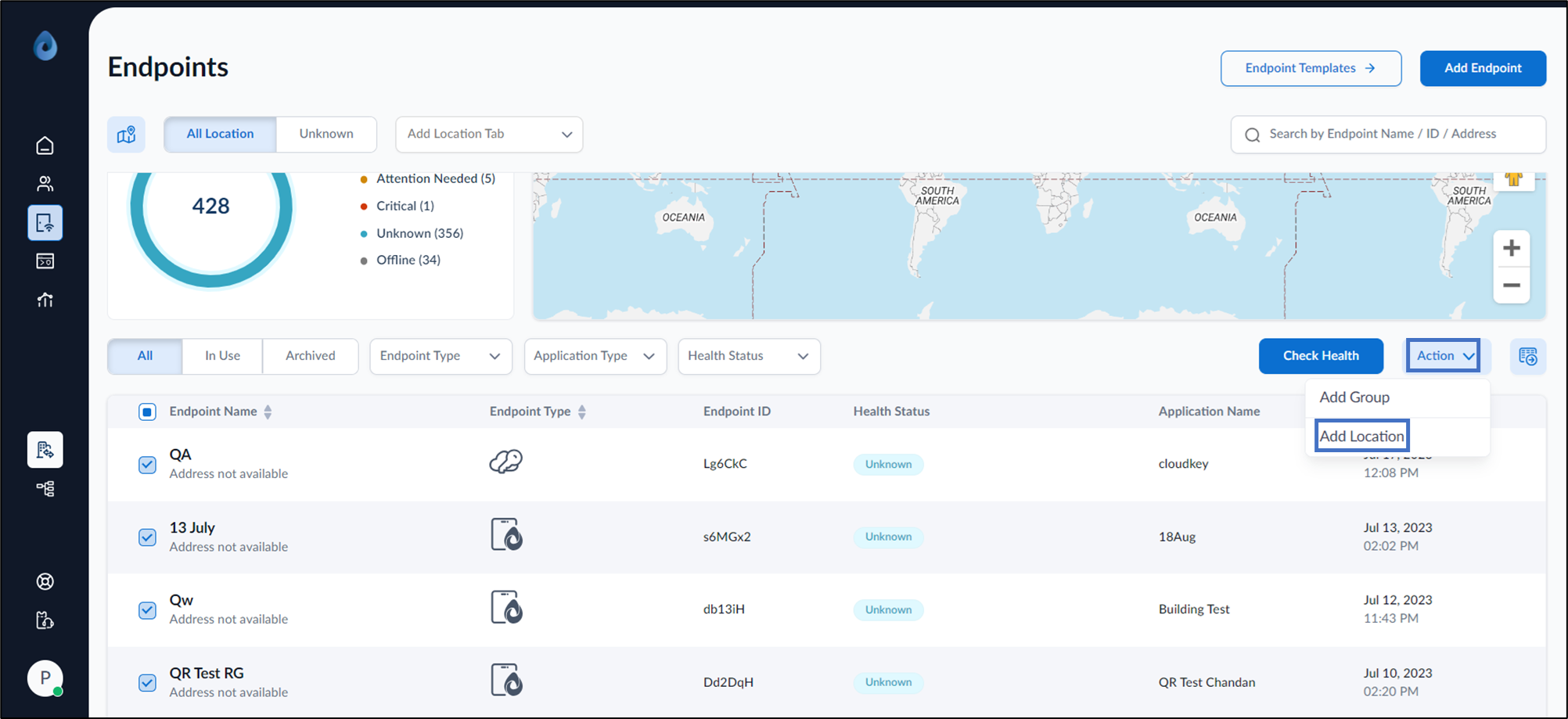The height and width of the screenshot is (719, 1568).
Task: Uncheck the QA endpoint checkbox
Action: click(x=147, y=465)
